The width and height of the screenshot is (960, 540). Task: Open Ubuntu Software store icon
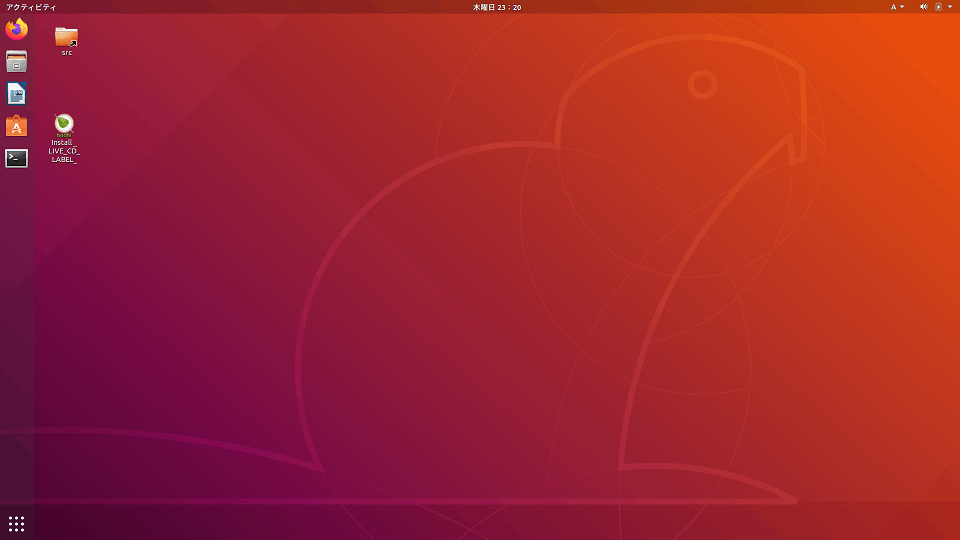(17, 126)
